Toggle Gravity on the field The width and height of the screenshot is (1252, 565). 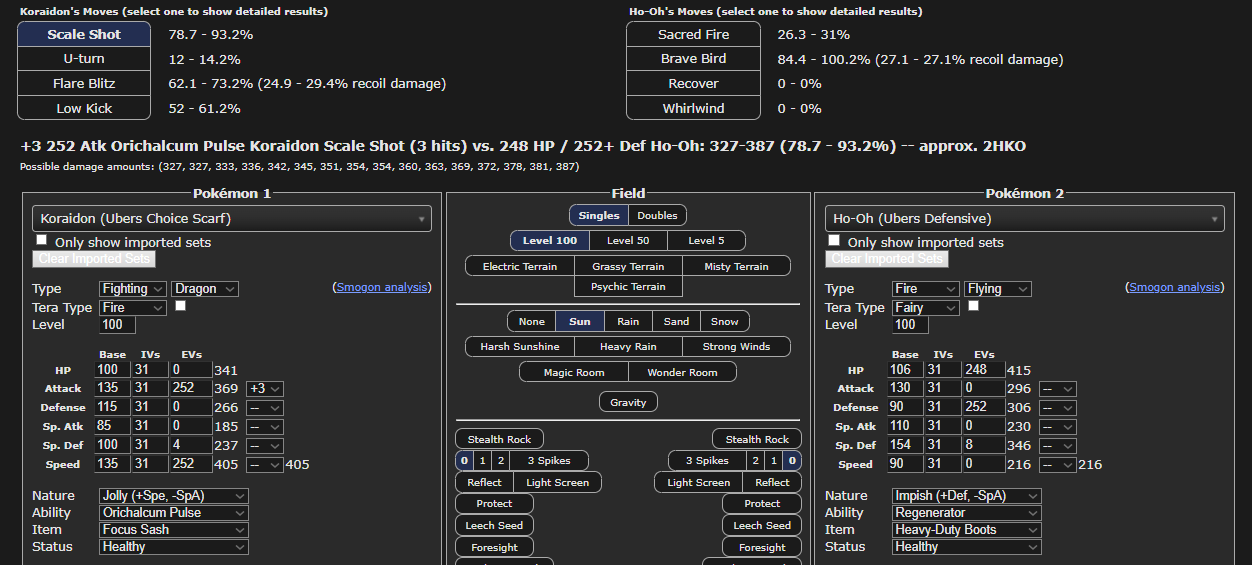pos(628,402)
